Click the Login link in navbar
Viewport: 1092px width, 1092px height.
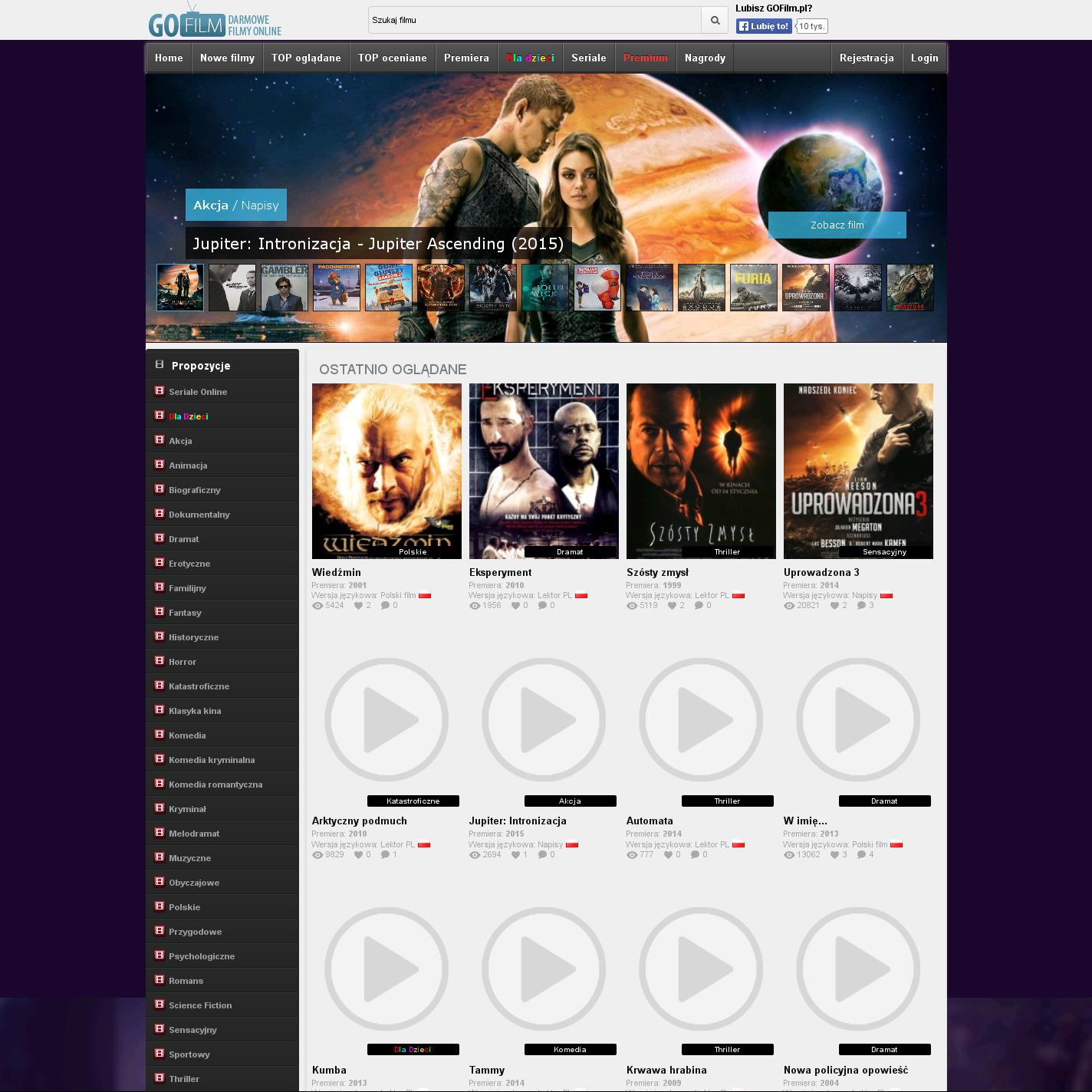(x=924, y=58)
